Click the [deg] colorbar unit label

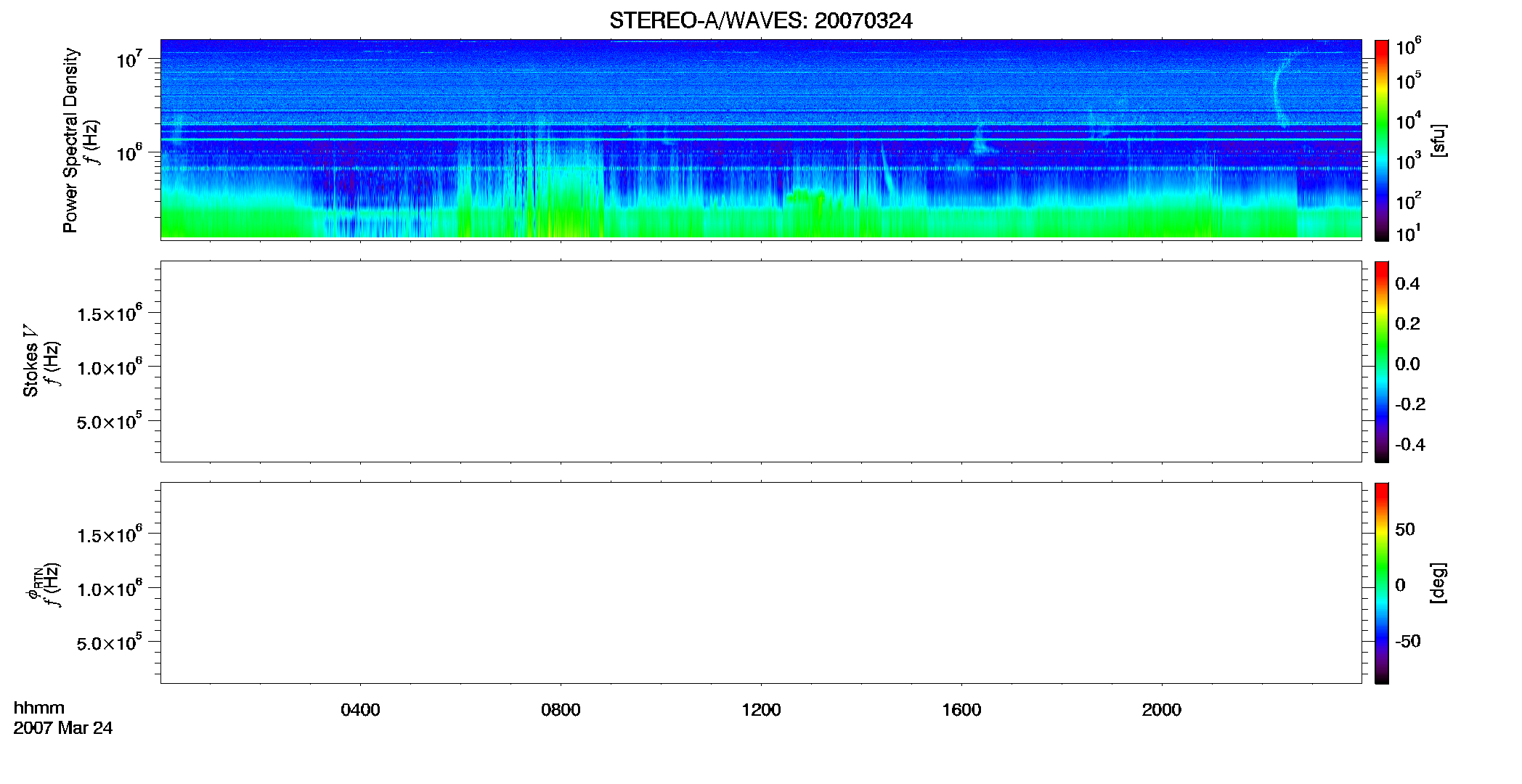click(x=1438, y=583)
